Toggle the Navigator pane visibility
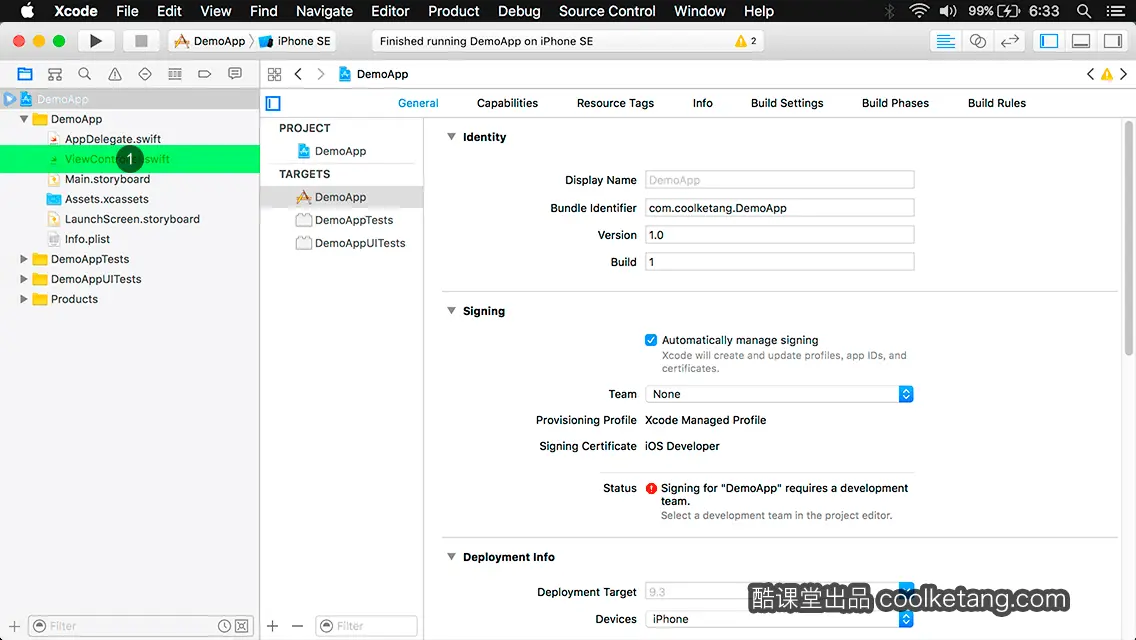This screenshot has height=640, width=1136. [x=1049, y=41]
